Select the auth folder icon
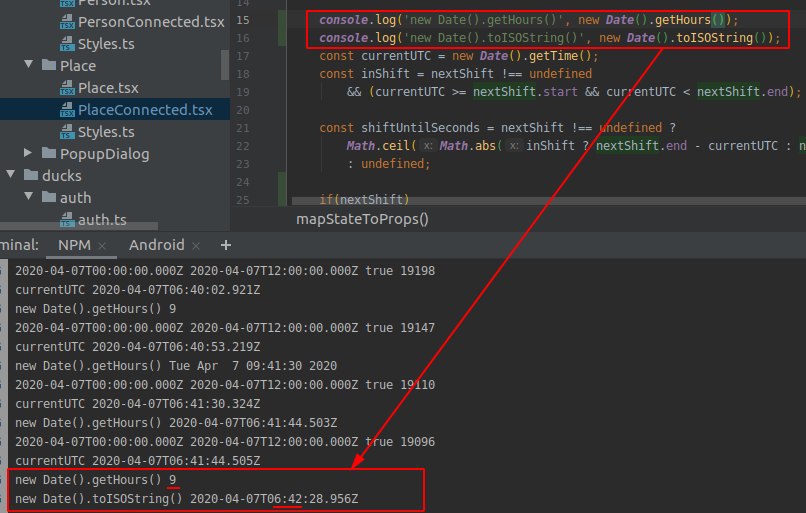The width and height of the screenshot is (806, 513). pos(49,197)
